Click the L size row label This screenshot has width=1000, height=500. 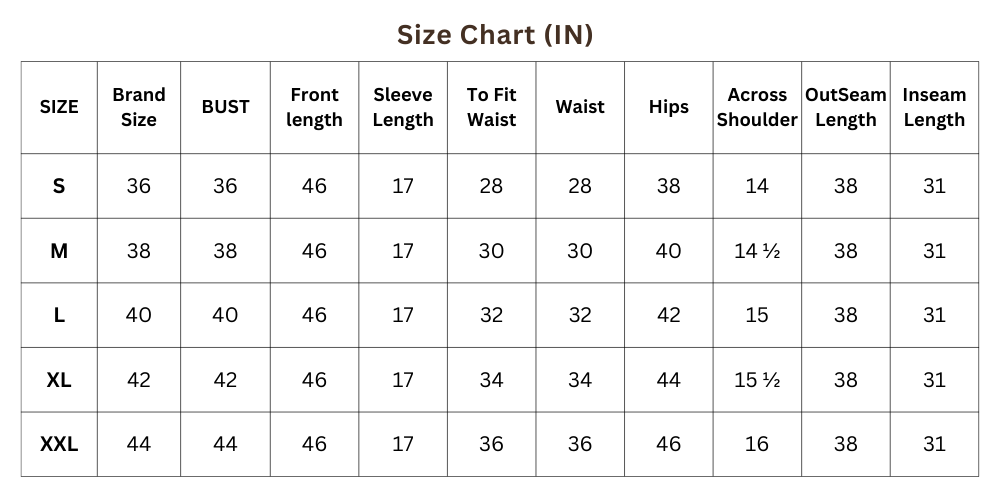59,315
